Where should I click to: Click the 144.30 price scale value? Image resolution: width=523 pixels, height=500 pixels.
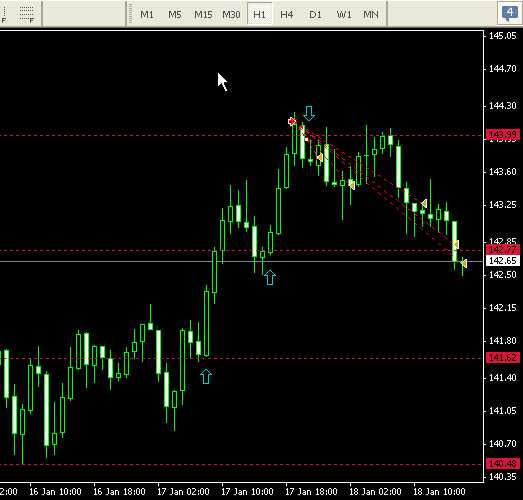(x=503, y=106)
